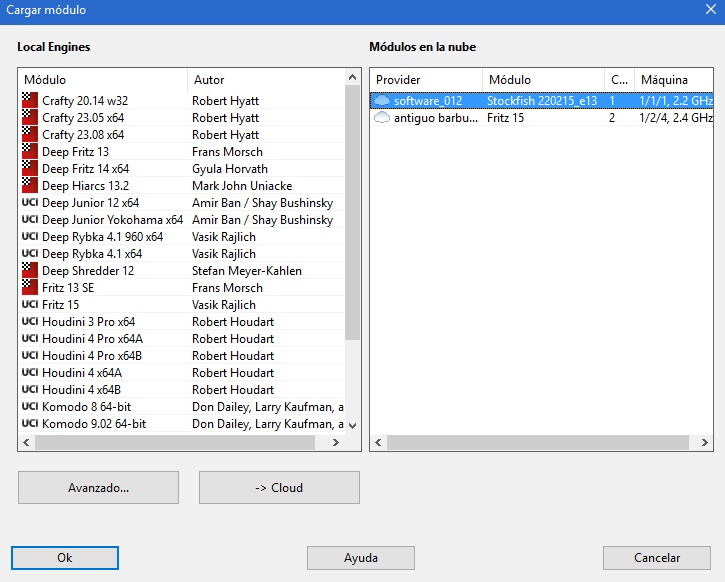The image size is (725, 582).
Task: Open Ayuda help
Action: tap(361, 558)
